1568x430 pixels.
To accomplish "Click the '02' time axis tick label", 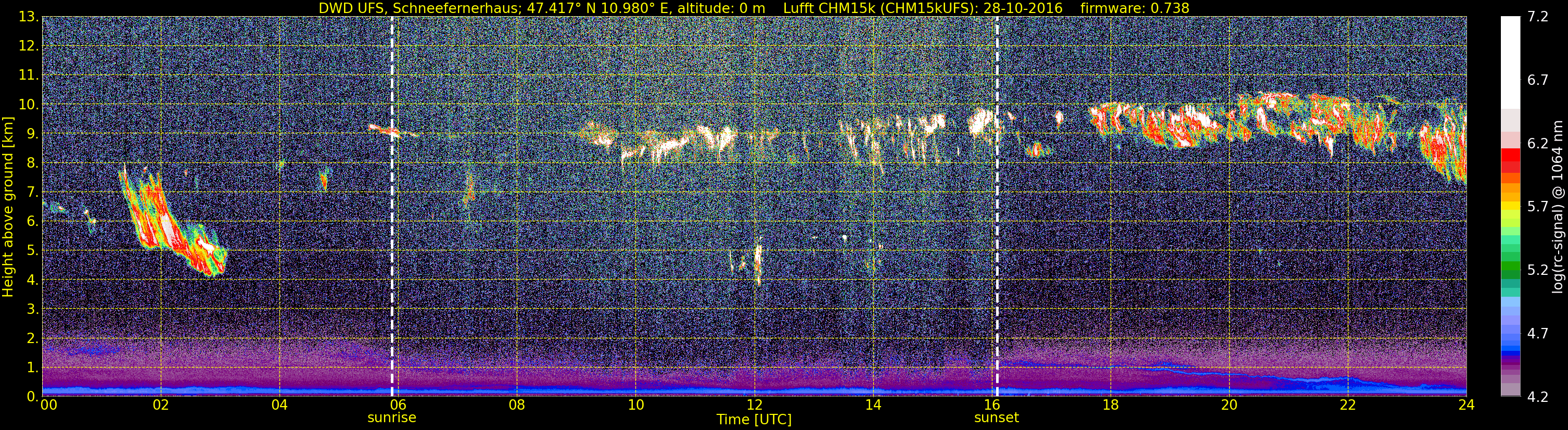I will pyautogui.click(x=160, y=405).
